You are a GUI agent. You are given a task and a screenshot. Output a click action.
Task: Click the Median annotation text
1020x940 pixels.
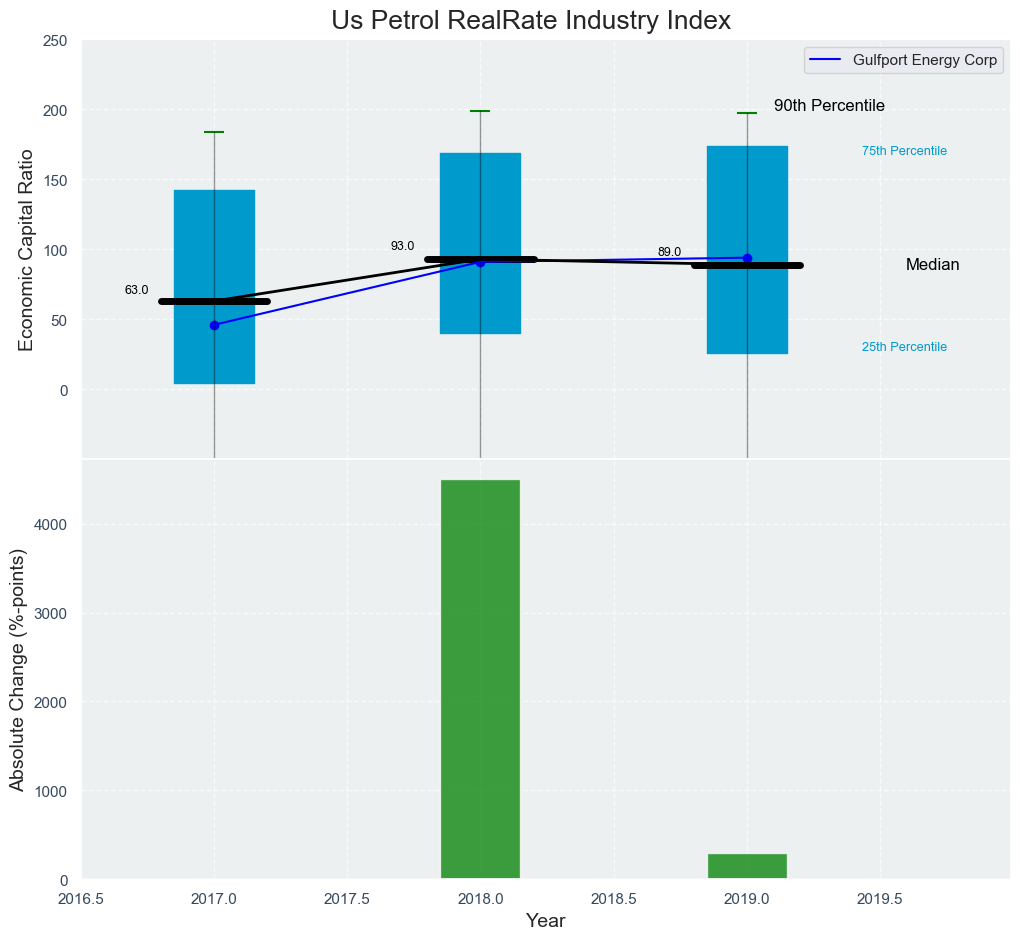click(x=932, y=265)
